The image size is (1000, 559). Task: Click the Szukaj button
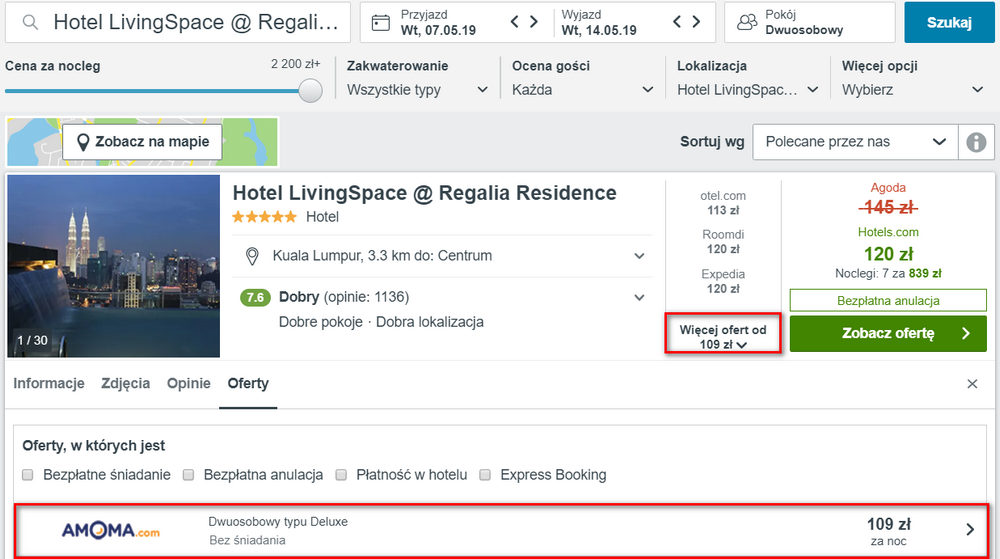pyautogui.click(x=949, y=22)
